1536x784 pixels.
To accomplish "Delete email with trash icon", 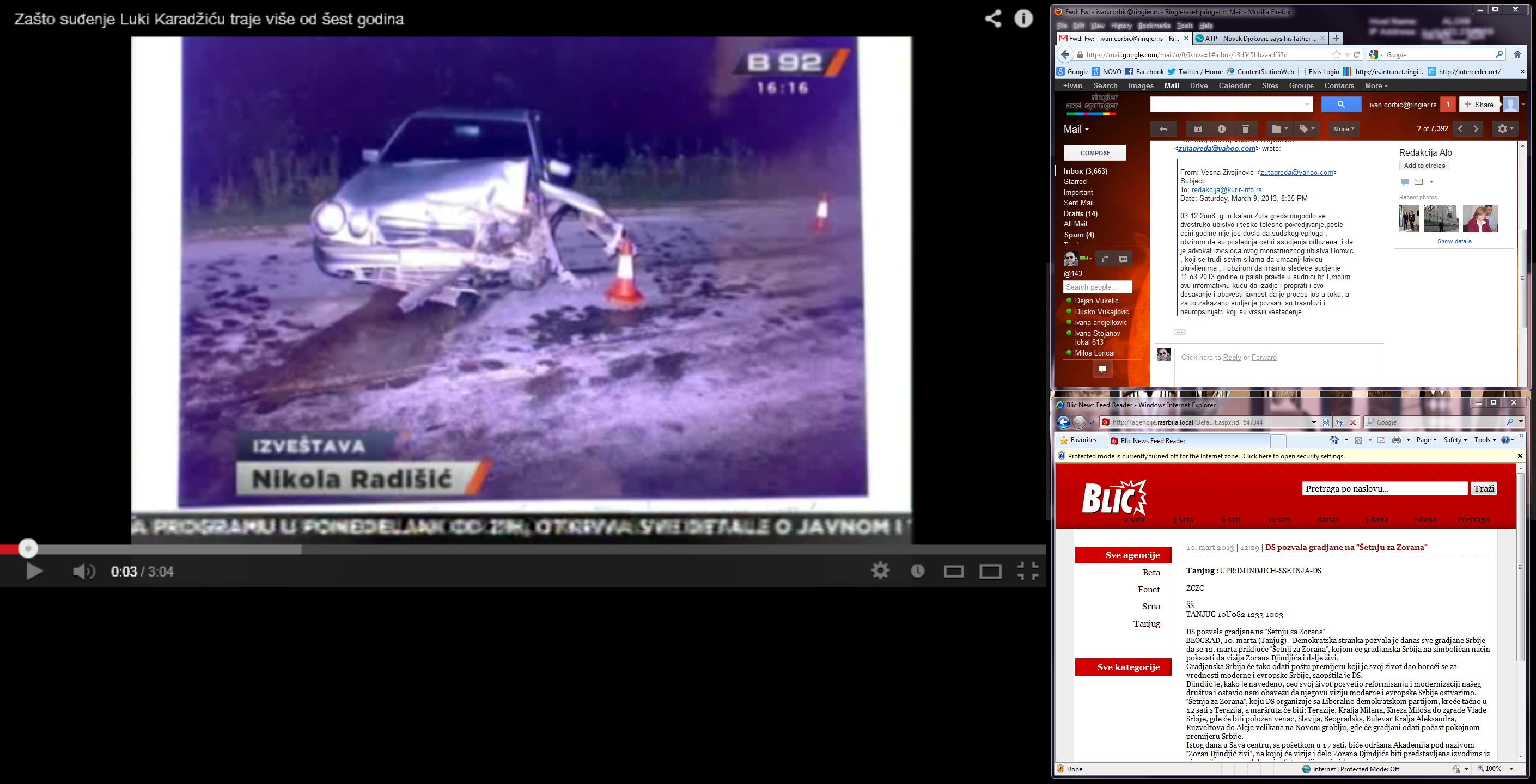I will [1246, 129].
